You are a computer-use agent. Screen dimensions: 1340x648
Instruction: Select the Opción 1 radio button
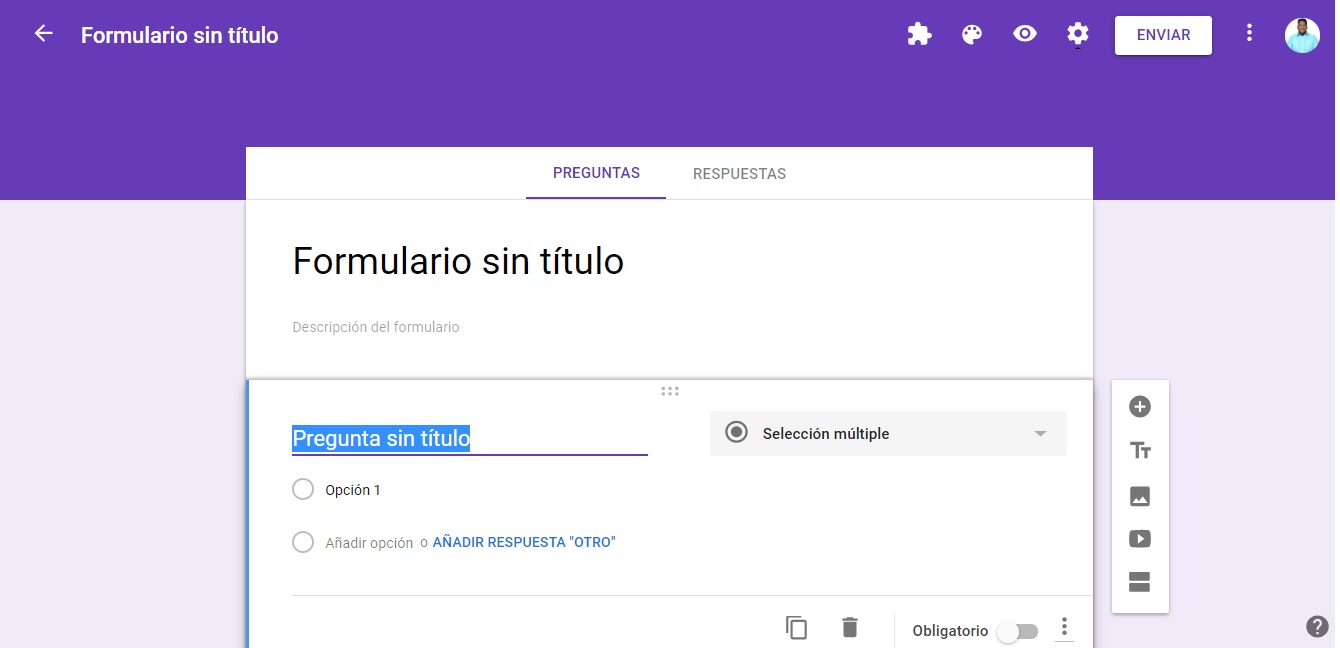point(303,490)
